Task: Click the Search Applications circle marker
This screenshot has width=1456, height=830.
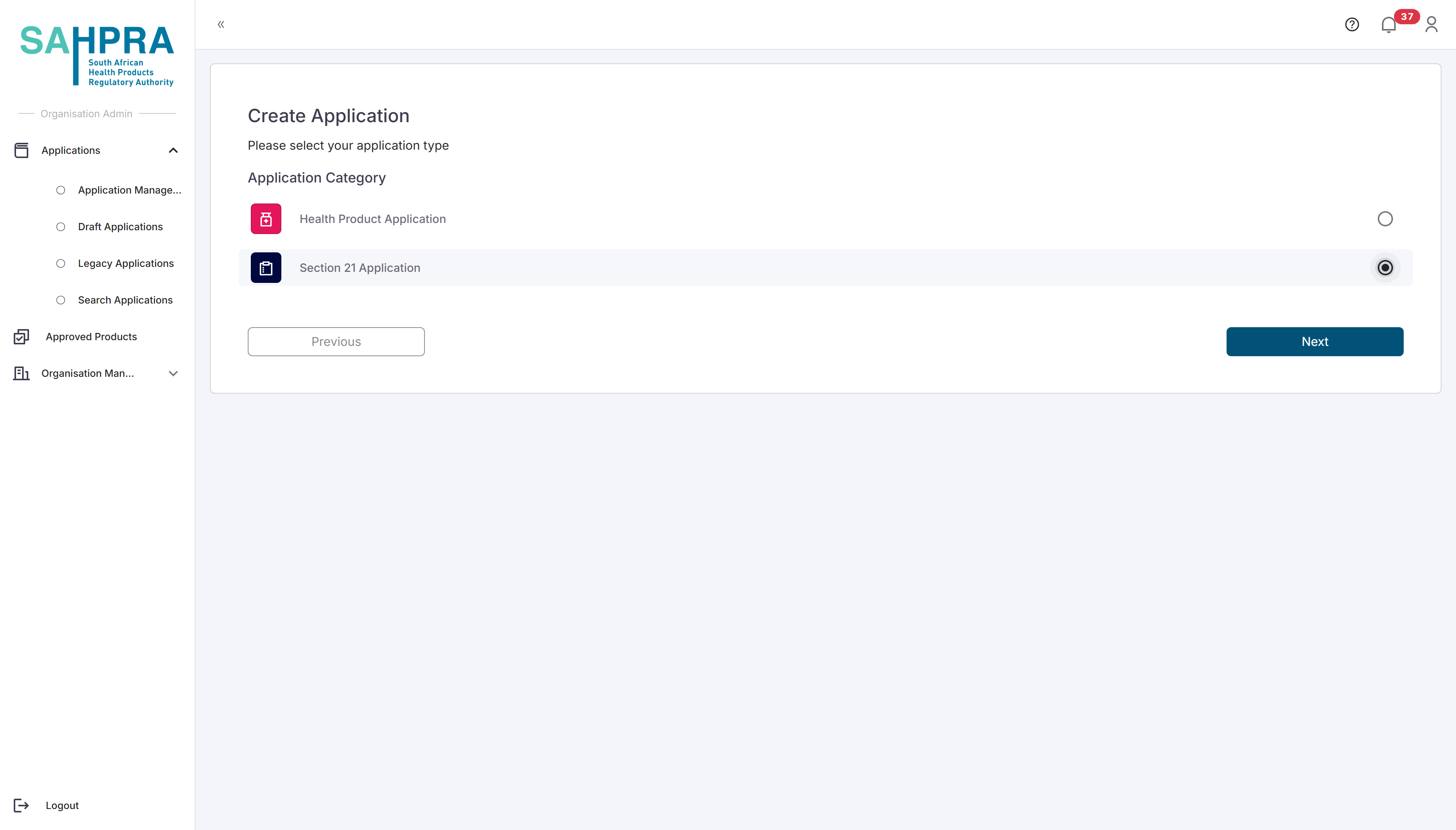Action: point(60,300)
